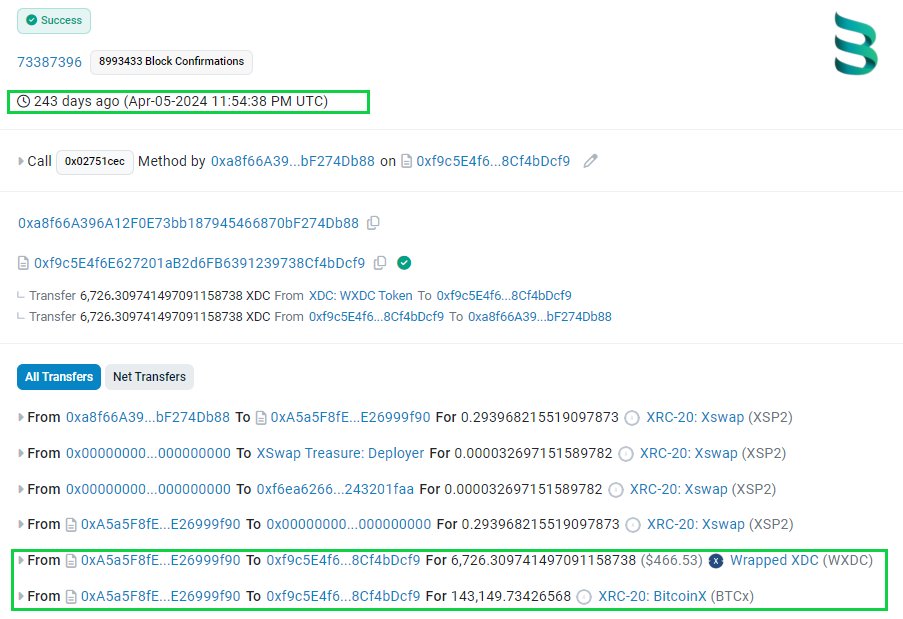903x619 pixels.
Task: Expand row from 0xA5a5F8fE to null address
Action: (x=21, y=524)
